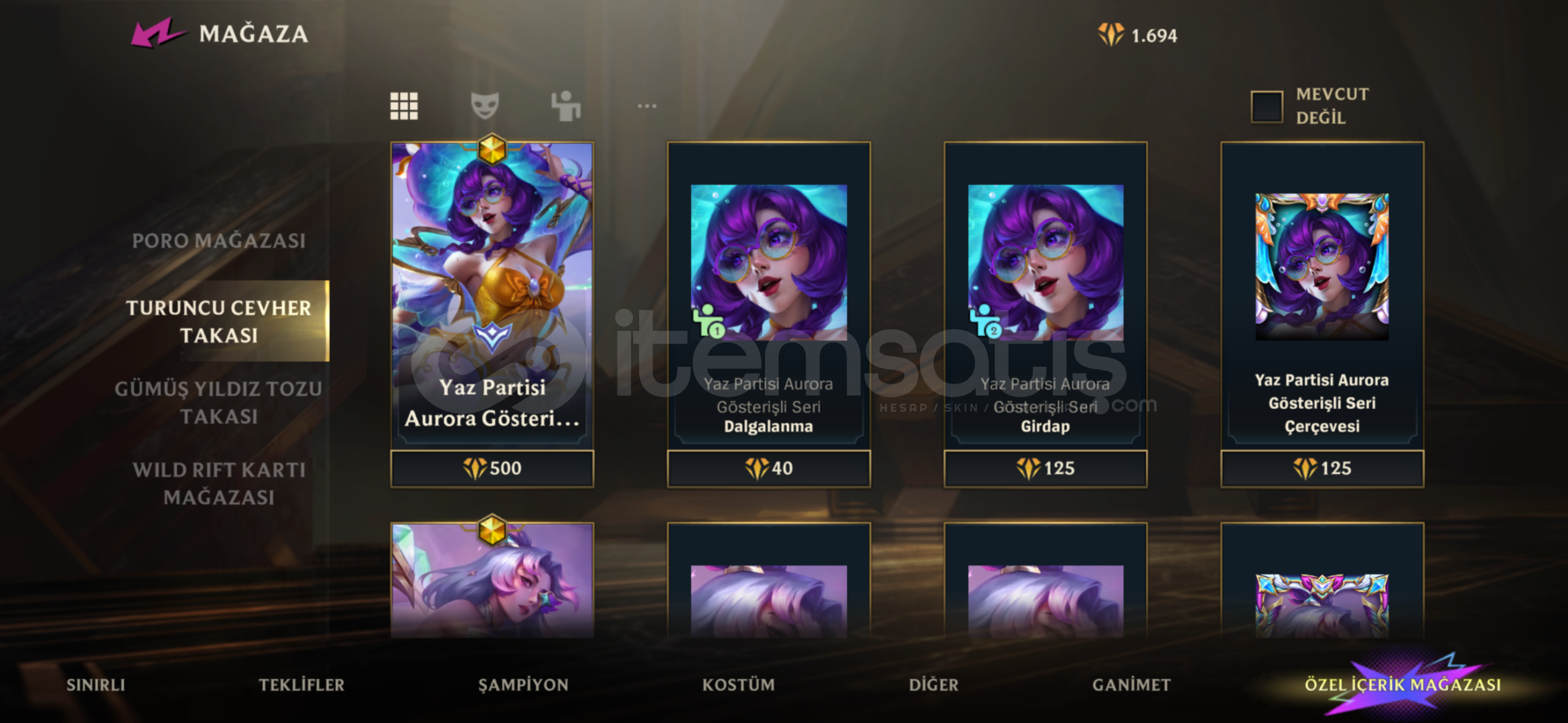Viewport: 1568px width, 723px height.
Task: Open the Özel İçerik Mağazası tab
Action: coord(1403,685)
